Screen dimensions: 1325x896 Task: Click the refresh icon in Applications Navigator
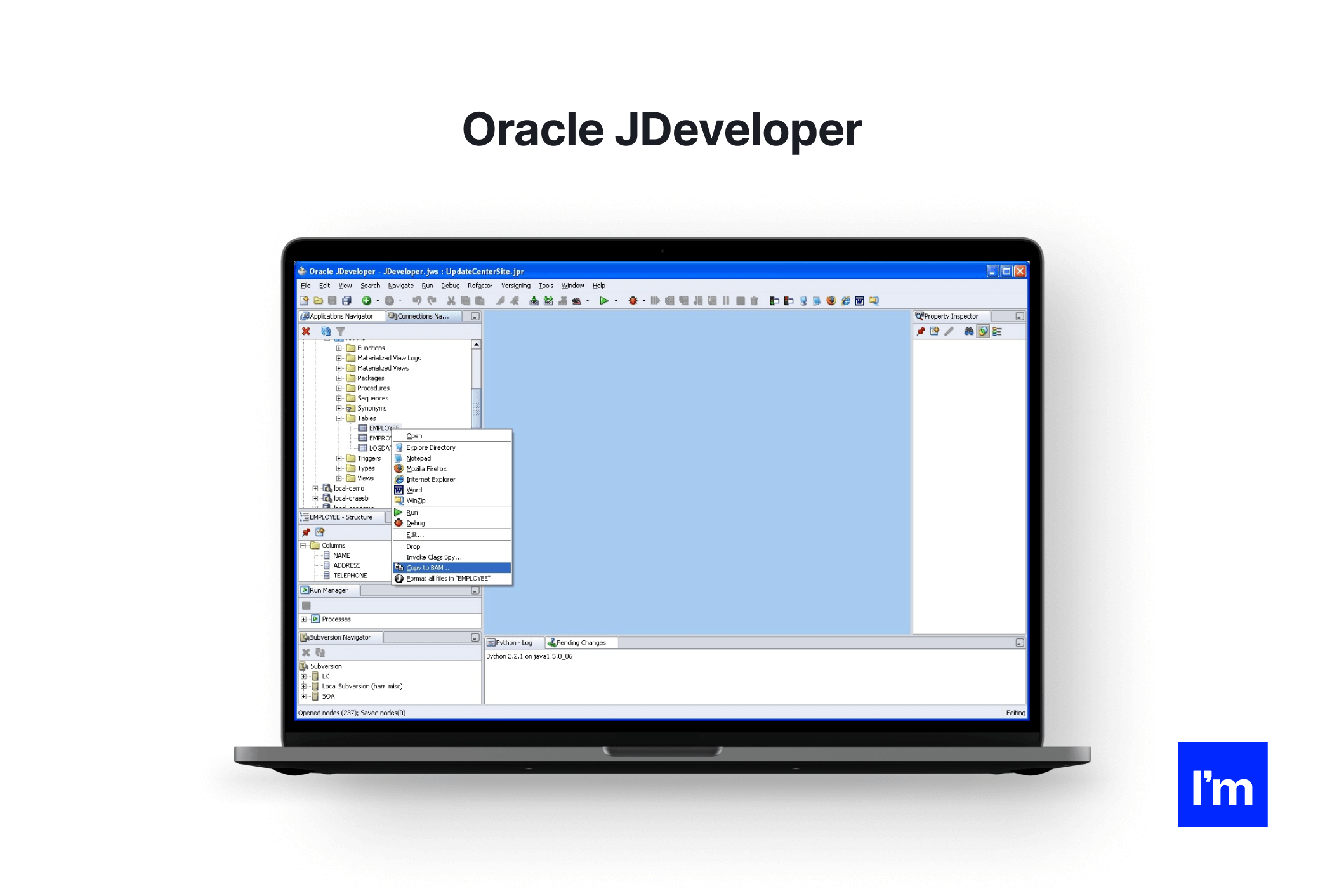pos(326,331)
